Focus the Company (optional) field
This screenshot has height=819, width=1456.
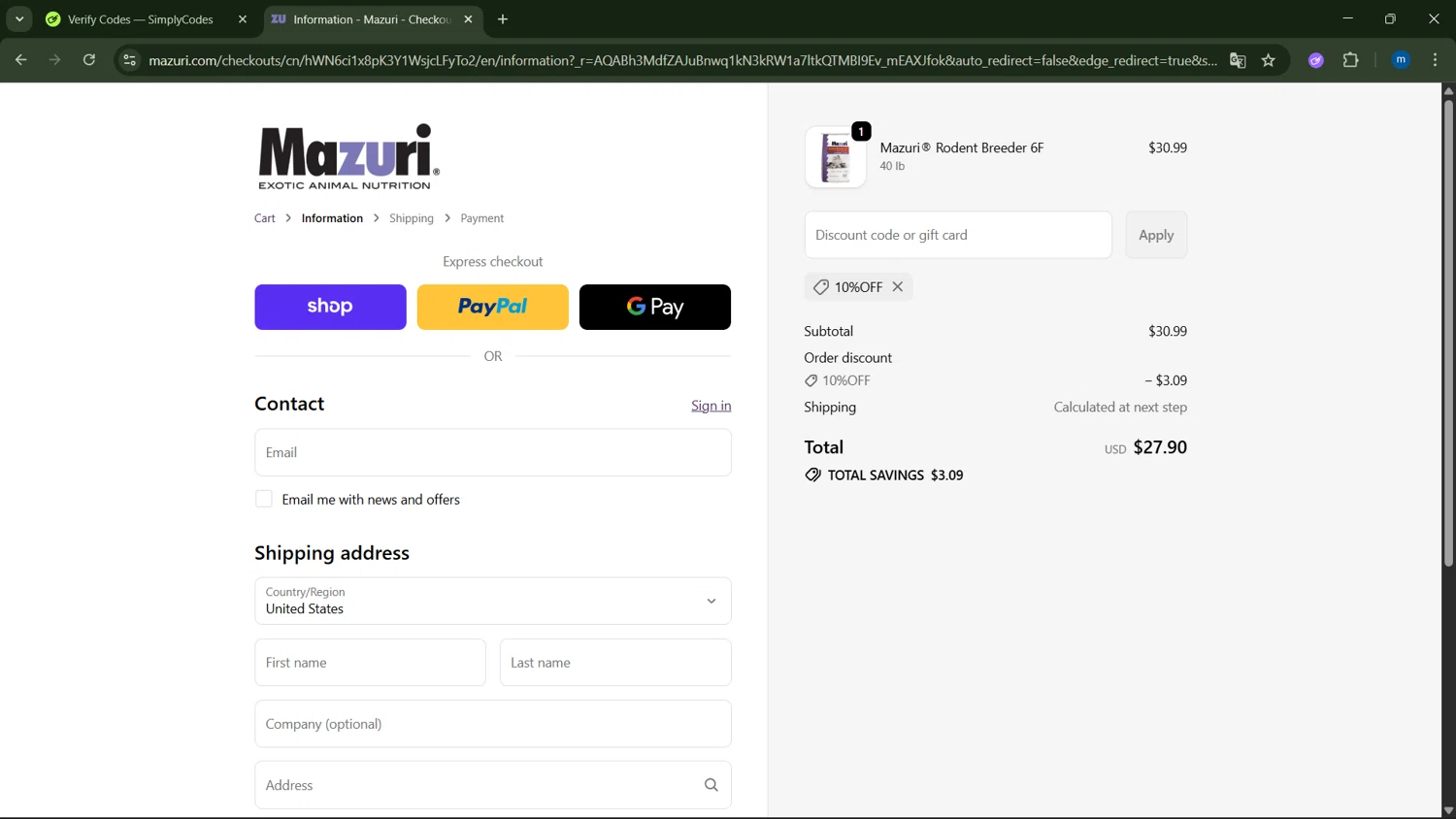[493, 724]
